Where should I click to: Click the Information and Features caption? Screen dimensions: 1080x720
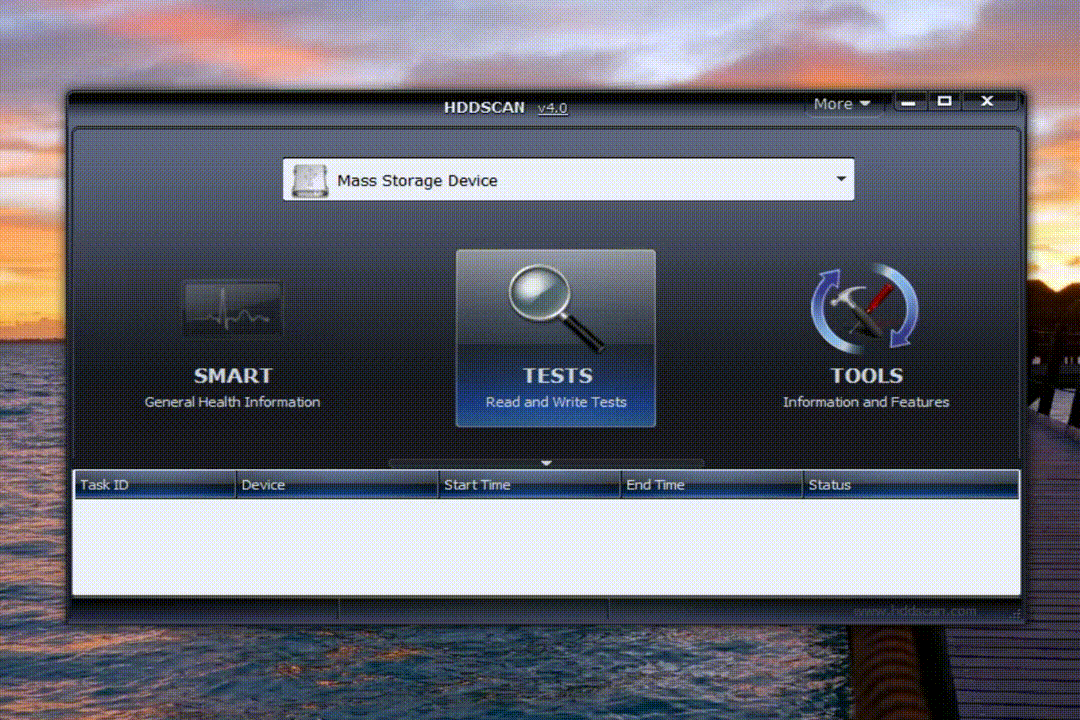866,402
